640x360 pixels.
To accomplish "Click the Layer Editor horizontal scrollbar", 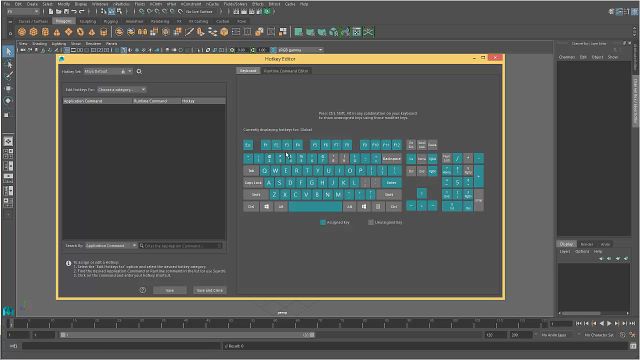I will pyautogui.click(x=581, y=313).
